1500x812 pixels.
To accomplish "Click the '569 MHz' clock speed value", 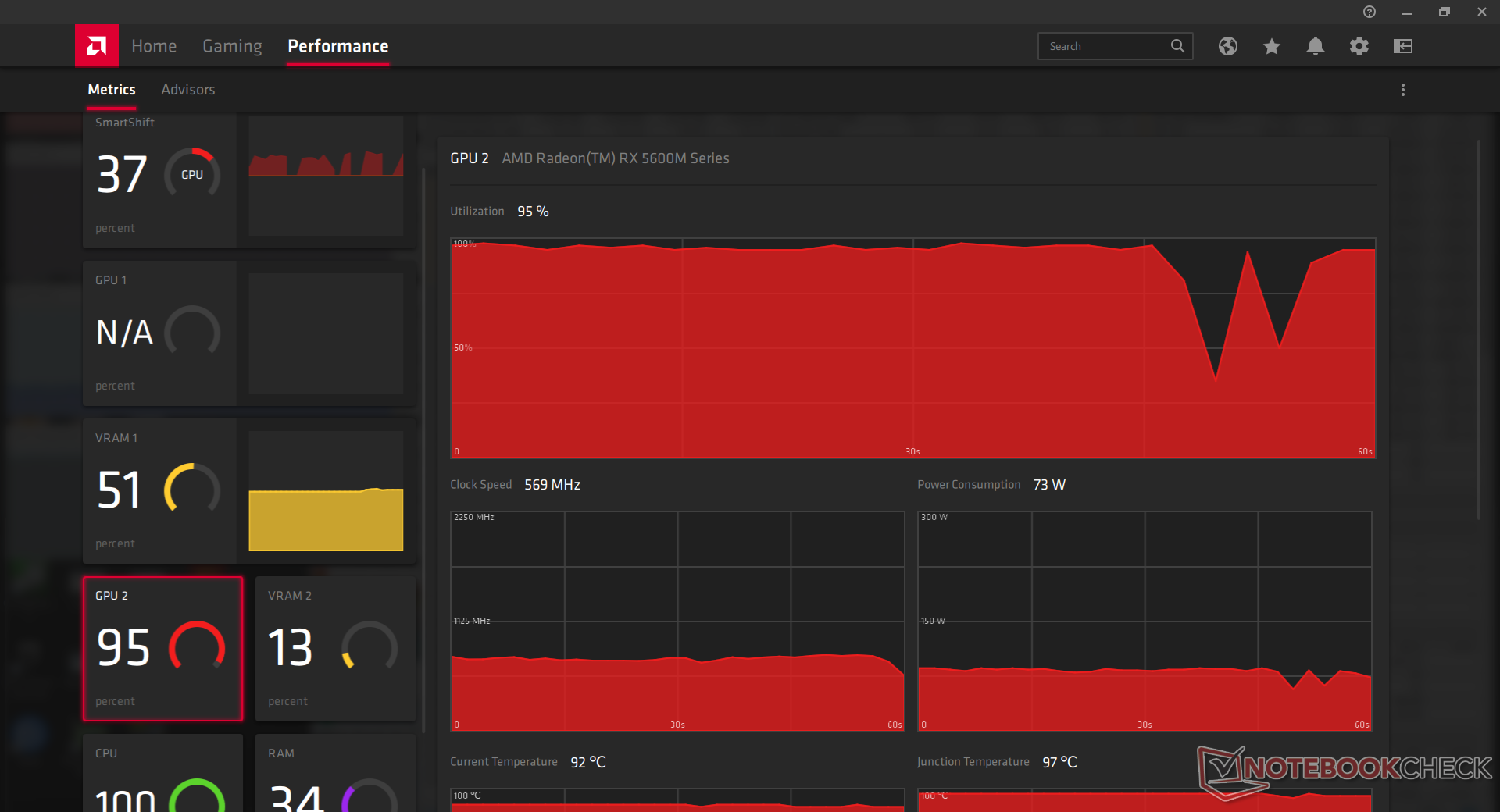I will coord(552,485).
